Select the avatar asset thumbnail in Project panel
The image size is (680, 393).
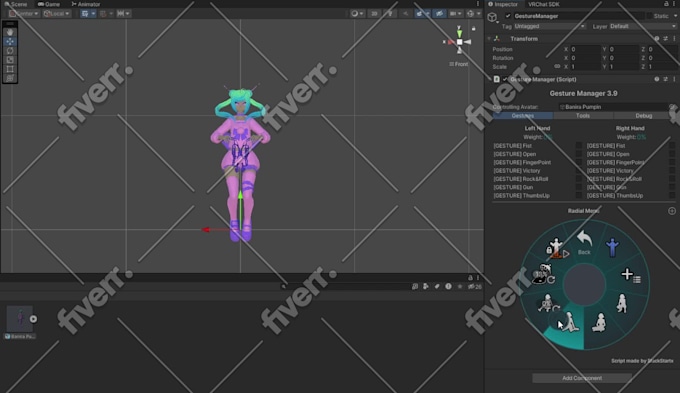20,318
